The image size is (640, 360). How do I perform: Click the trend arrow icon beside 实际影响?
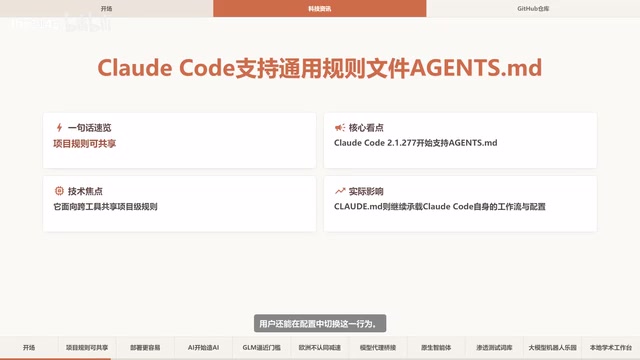pos(340,191)
